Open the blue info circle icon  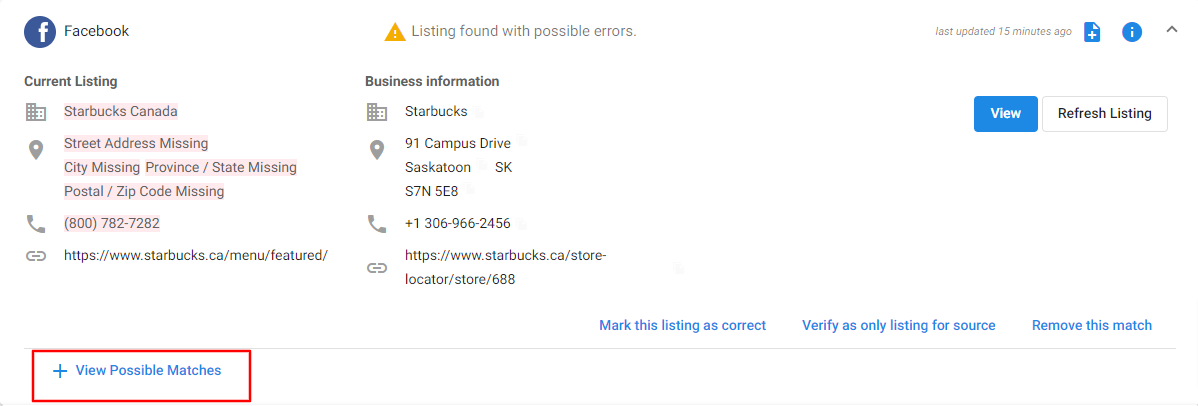click(x=1132, y=32)
